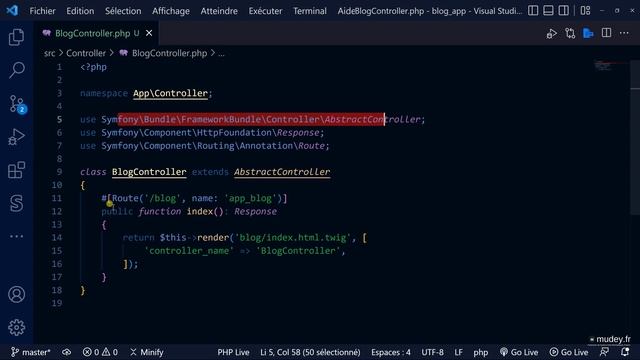Open the Extensions view

click(x=16, y=170)
